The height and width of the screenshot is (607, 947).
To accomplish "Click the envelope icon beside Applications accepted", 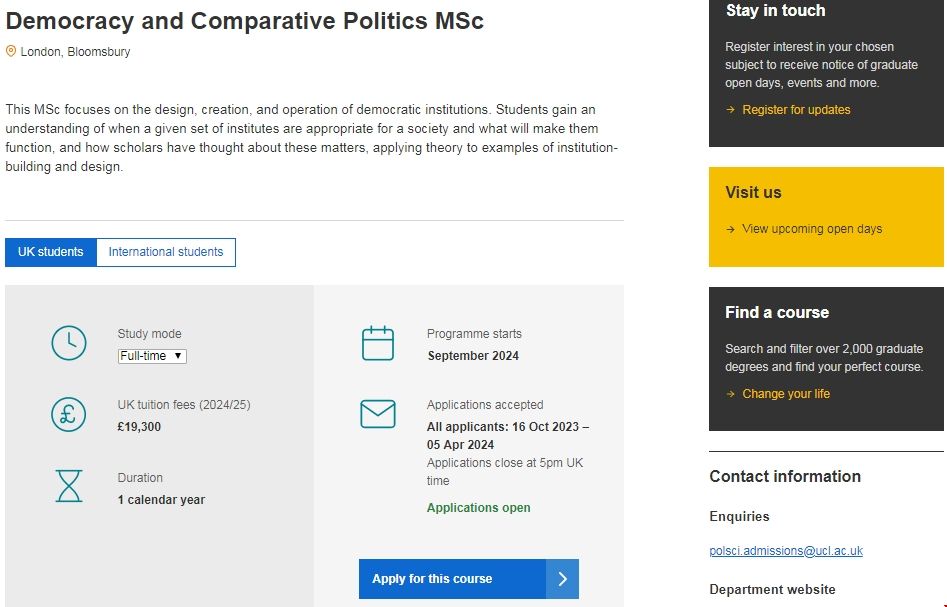I will (x=378, y=414).
